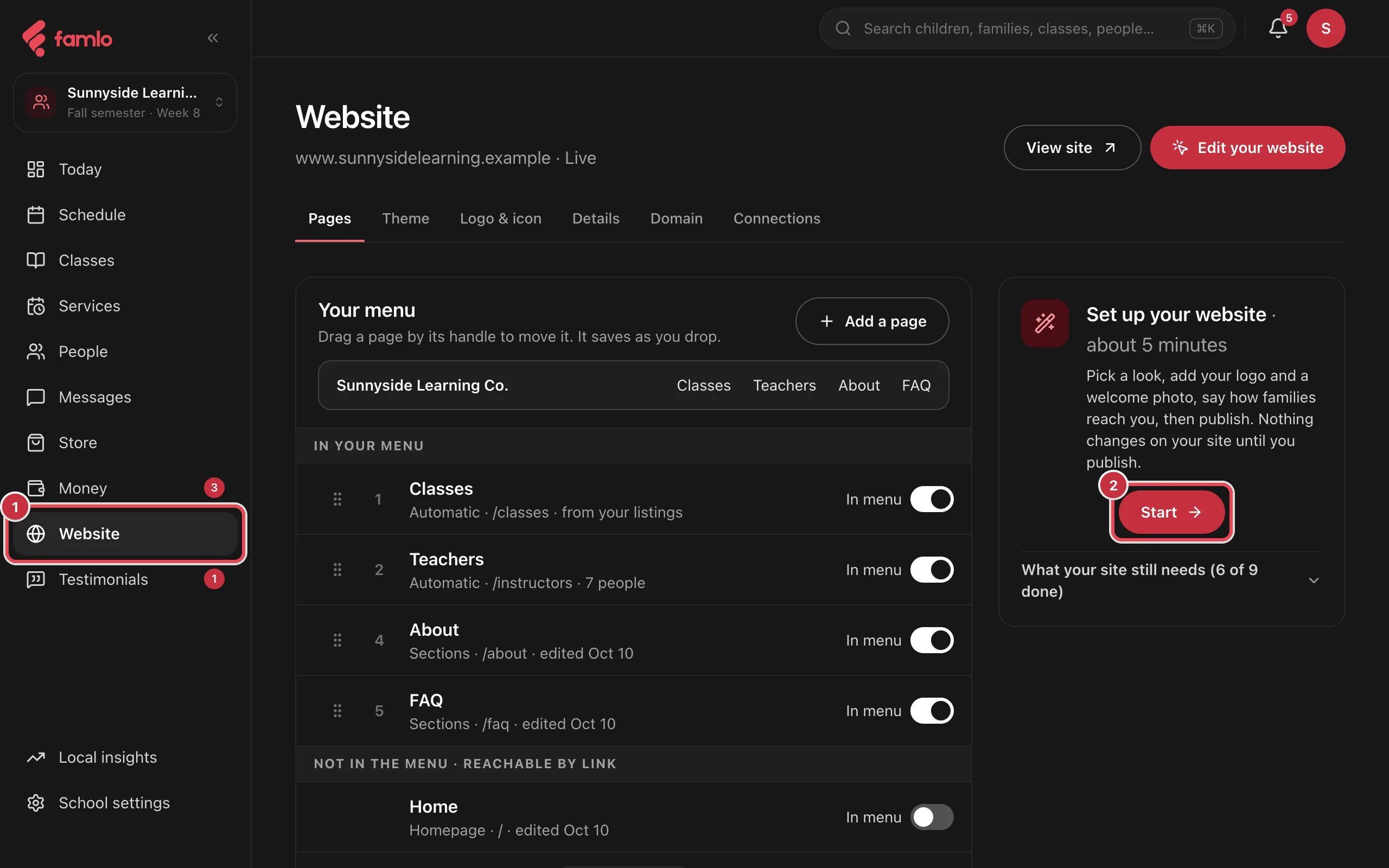Switch to the Logo & icon tab
Screen dimensions: 1389x868
click(x=500, y=219)
